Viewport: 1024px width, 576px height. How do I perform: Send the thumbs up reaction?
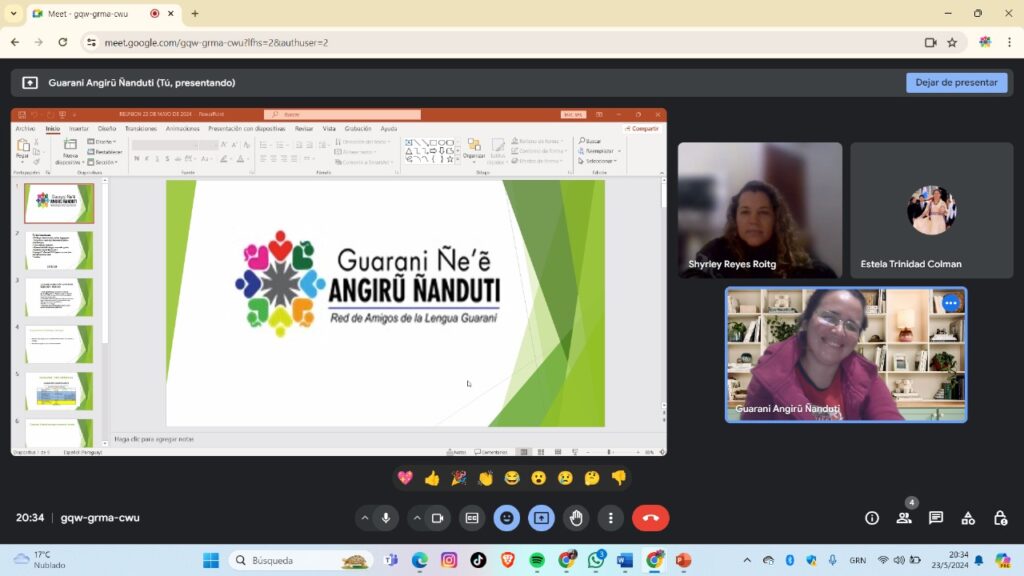coord(432,478)
